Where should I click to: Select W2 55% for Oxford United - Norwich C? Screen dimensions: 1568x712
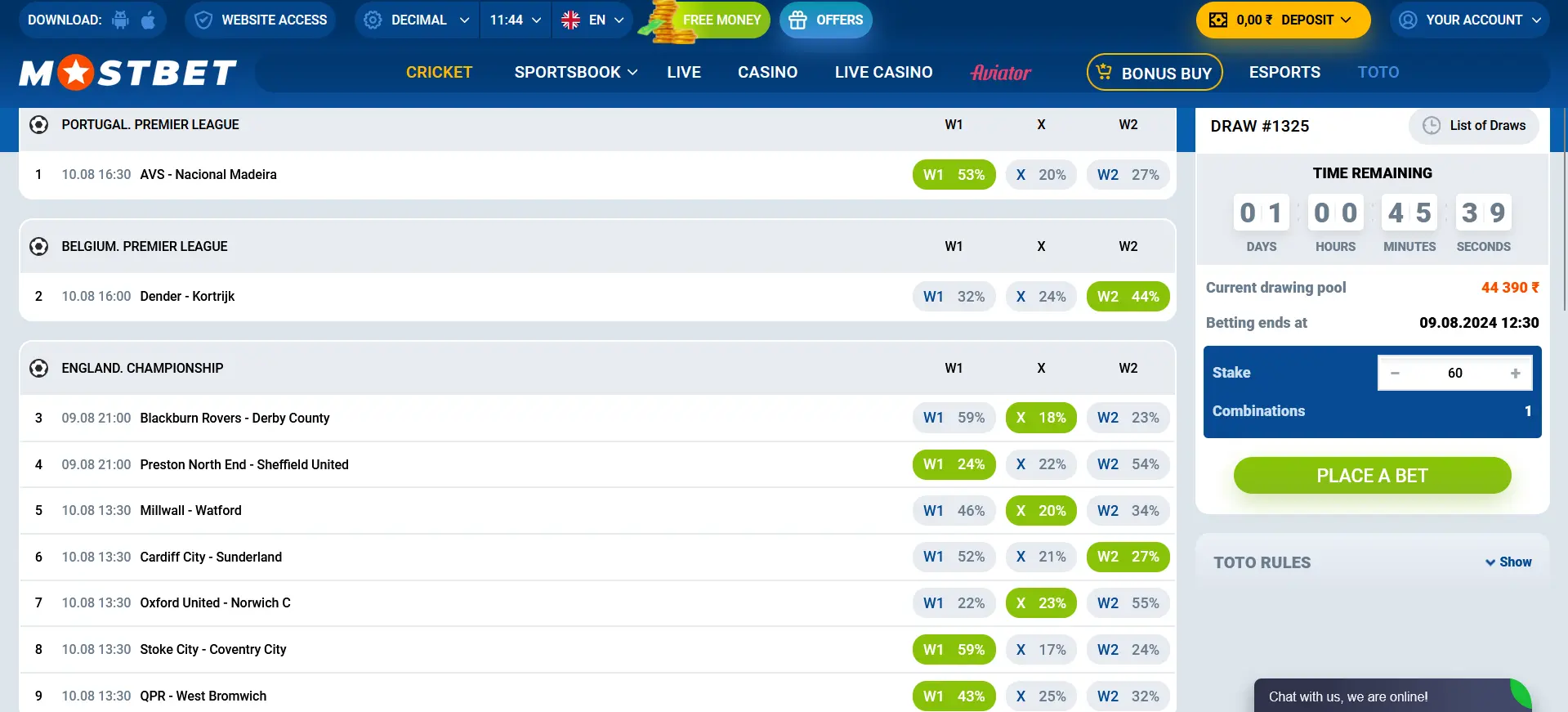coord(1128,603)
